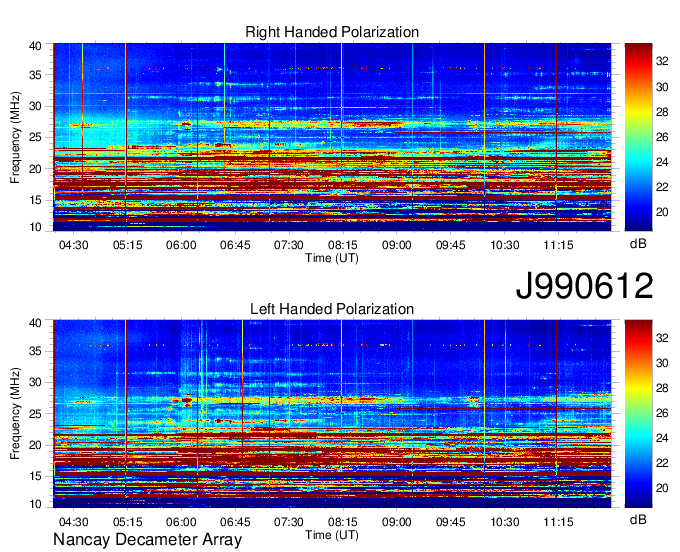Viewport: 680px width, 552px height.
Task: Click 30 MHz tick on Right Handed plot
Action: [x=35, y=106]
